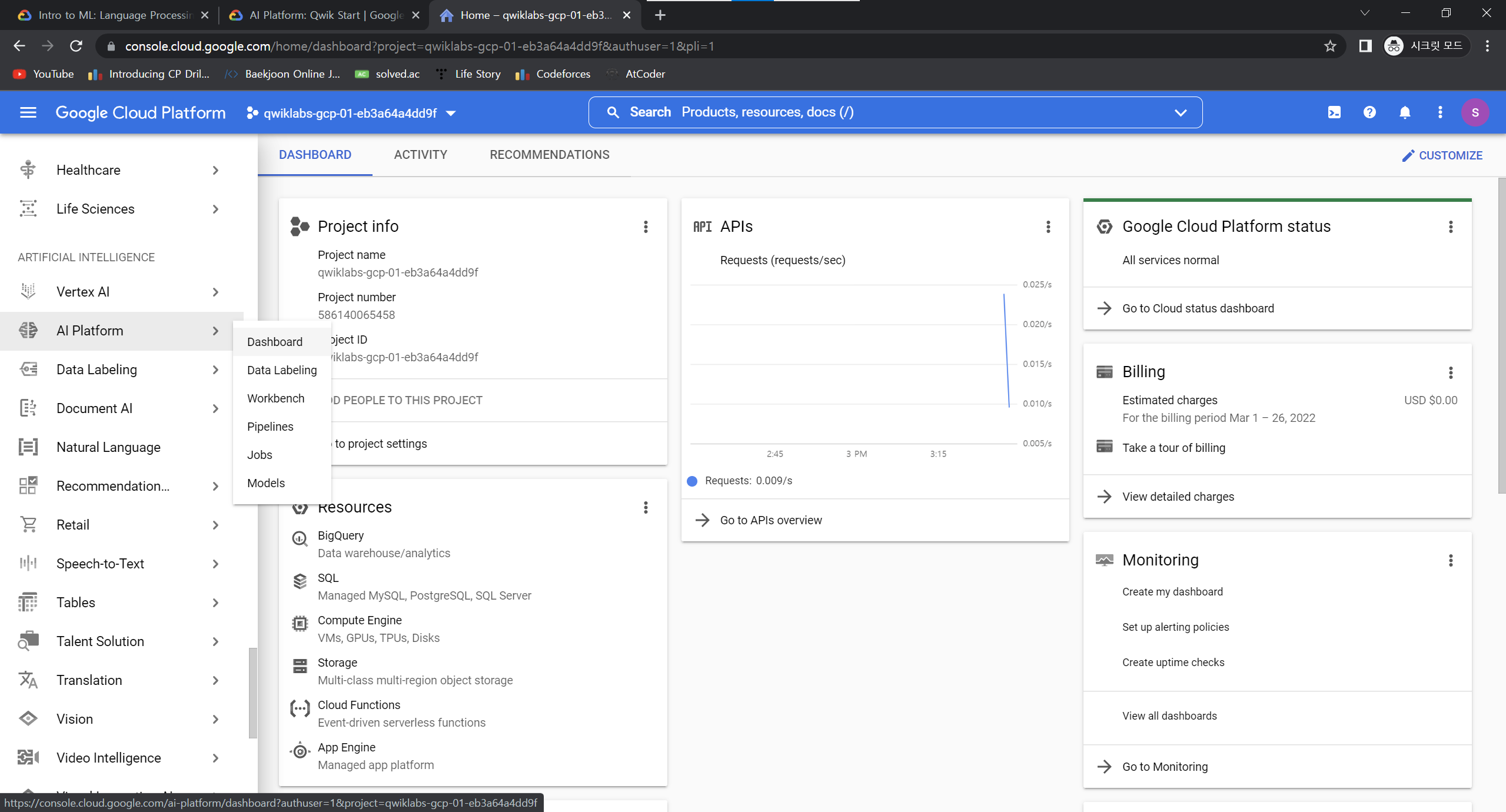
Task: Open Project info card options menu
Action: pos(646,227)
